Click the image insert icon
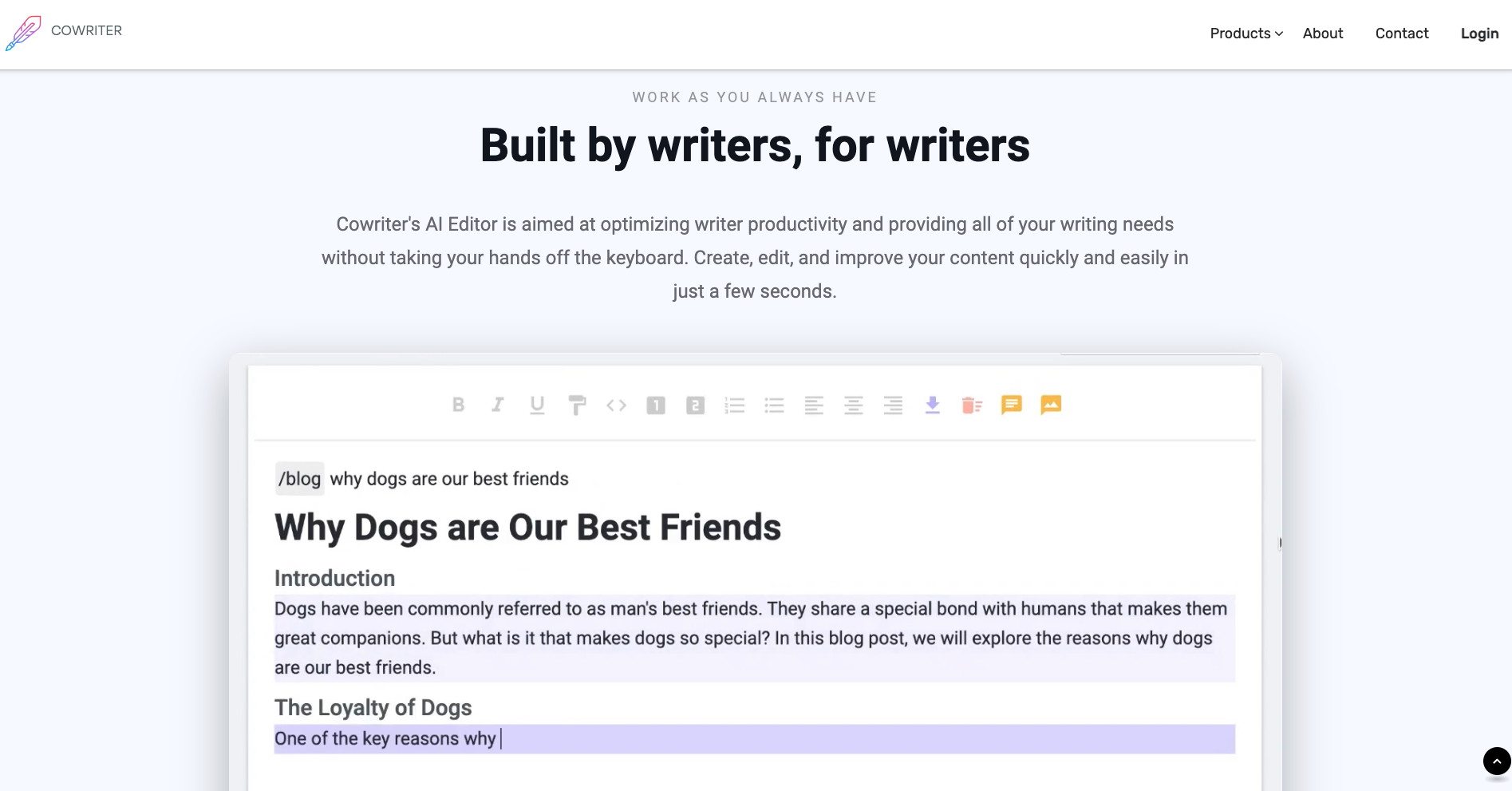The image size is (1512, 791). pos(1051,405)
